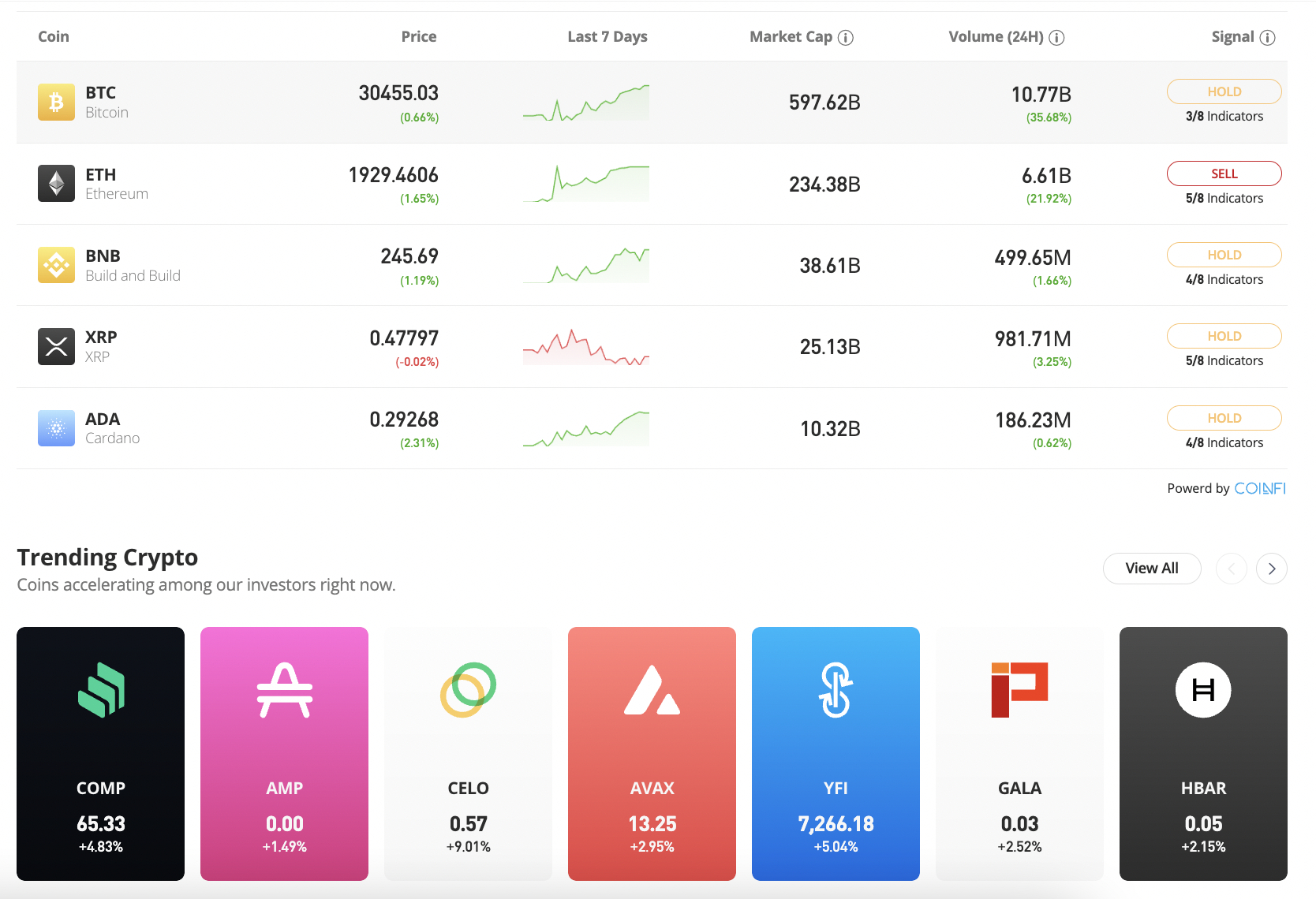Image resolution: width=1316 pixels, height=899 pixels.
Task: Click XRP market cap 25.13B
Action: click(x=830, y=347)
